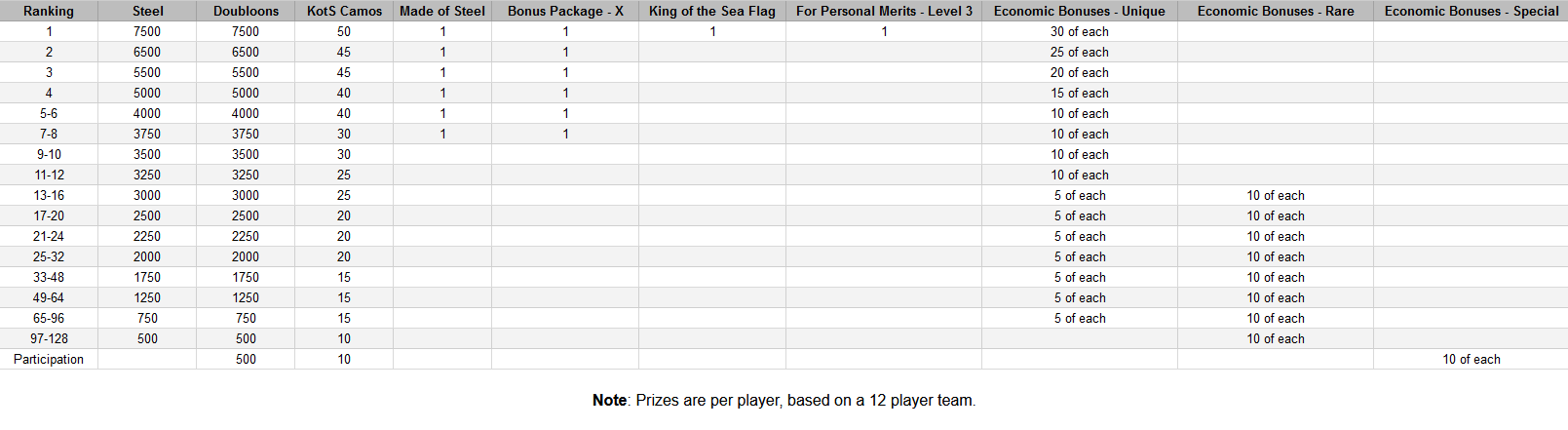Image resolution: width=1568 pixels, height=430 pixels.
Task: Click "Economic Bonuses - Special" column header
Action: coord(1471,11)
